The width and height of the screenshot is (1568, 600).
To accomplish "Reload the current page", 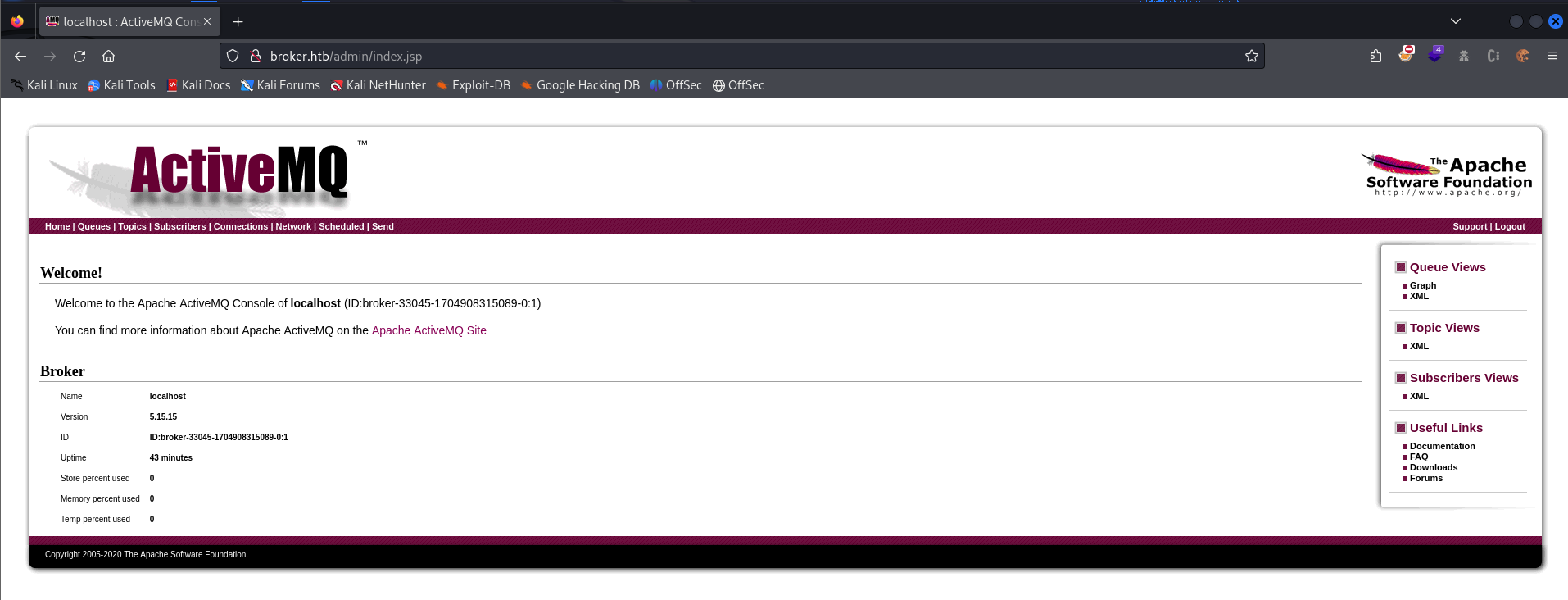I will click(x=79, y=56).
